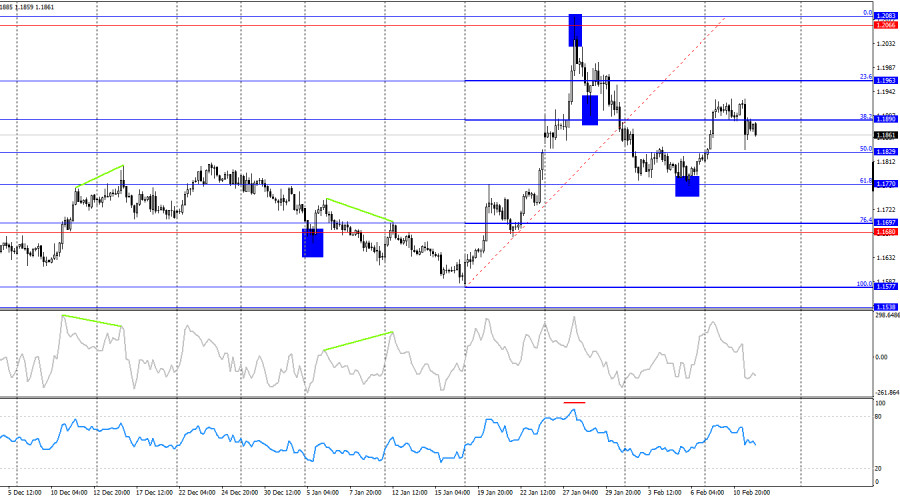Viewport: 900px width, 500px height.
Task: Click the 23.6 Fibonacci level text
Action: click(866, 76)
